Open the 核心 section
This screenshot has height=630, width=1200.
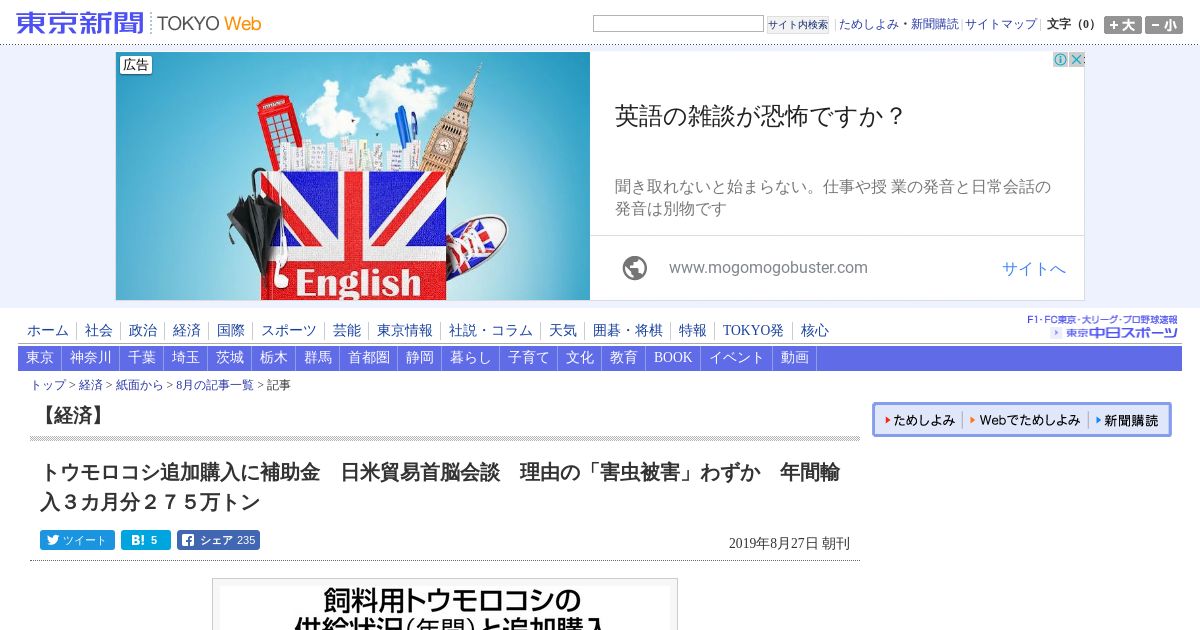coord(815,331)
